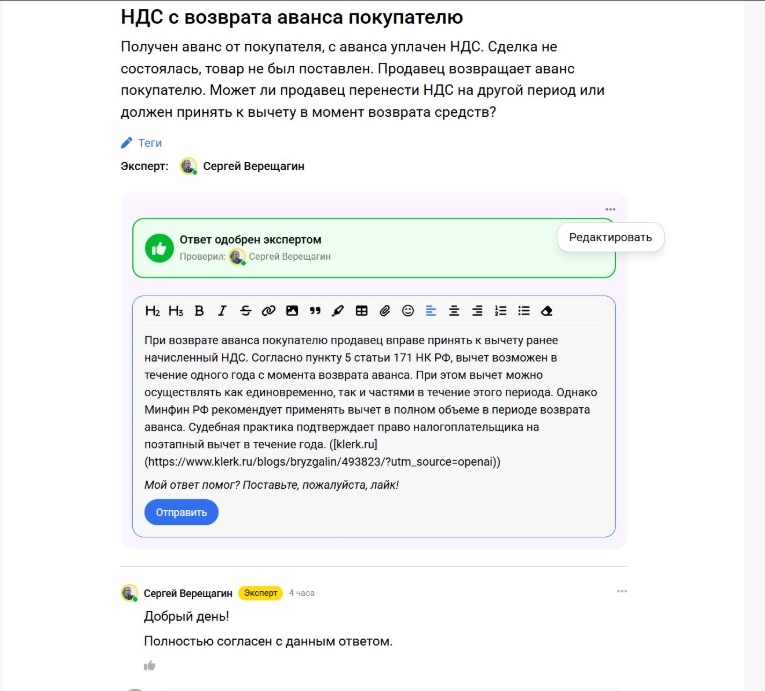Toggle bold text formatting
Screen dimensions: 765x691
pyautogui.click(x=199, y=311)
